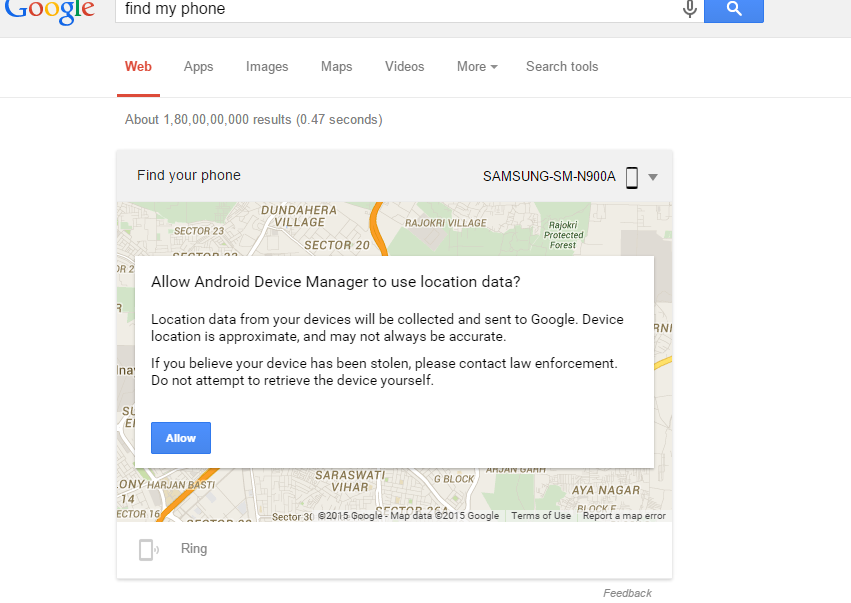The width and height of the screenshot is (851, 603).
Task: Select the Web tab
Action: pos(138,67)
